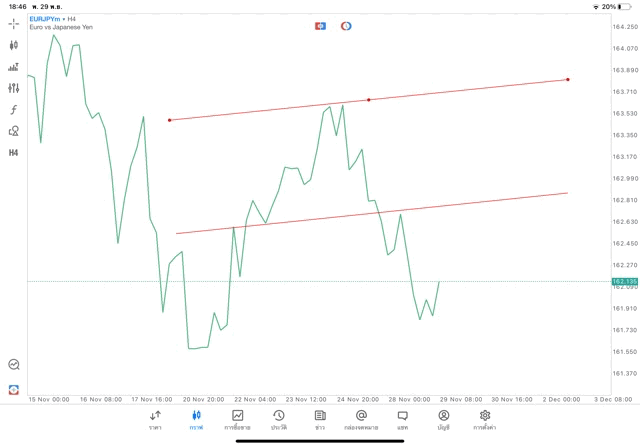Open chart settings sliders icon
Screen dimensions: 640x447
(13, 88)
